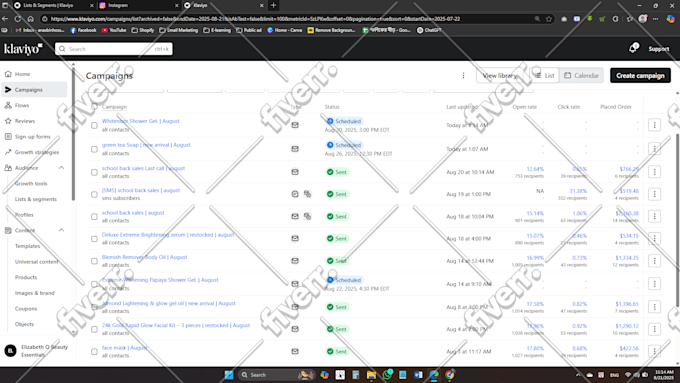Collapse the Content section in sidebar

click(x=61, y=230)
